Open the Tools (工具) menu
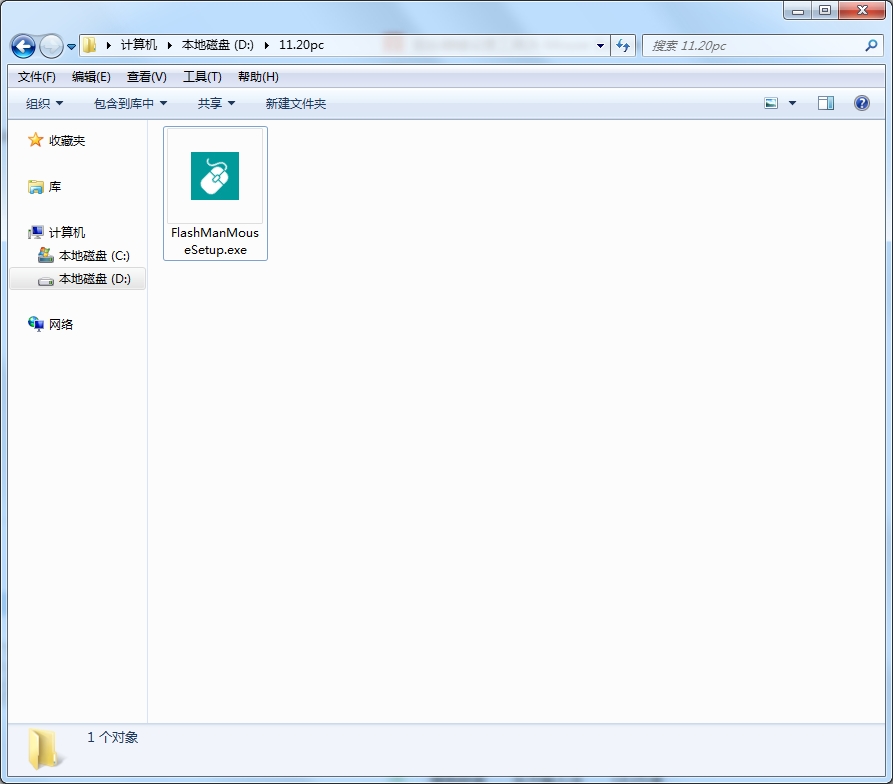 (202, 77)
